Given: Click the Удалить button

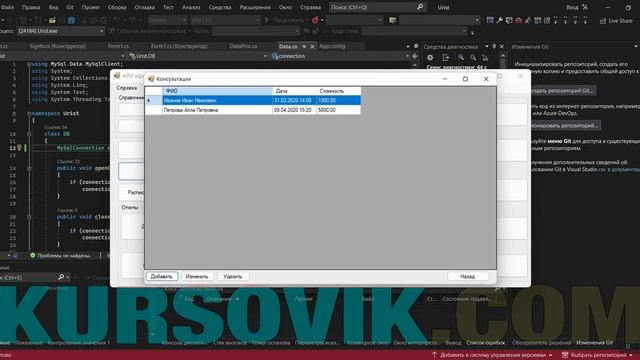Looking at the screenshot, I should coord(233,276).
